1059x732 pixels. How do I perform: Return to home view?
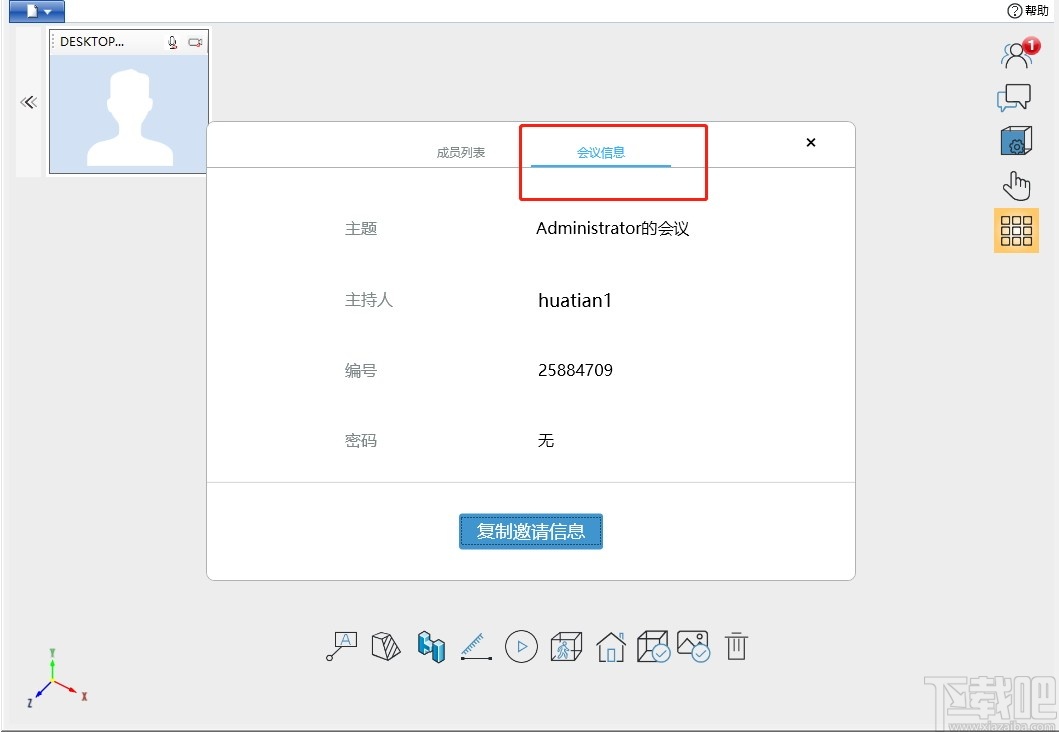click(611, 646)
